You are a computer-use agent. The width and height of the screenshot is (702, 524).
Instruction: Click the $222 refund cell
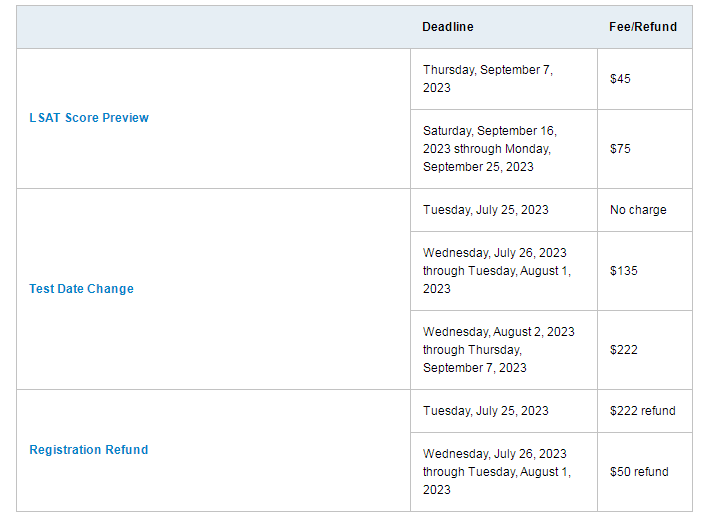[645, 411]
